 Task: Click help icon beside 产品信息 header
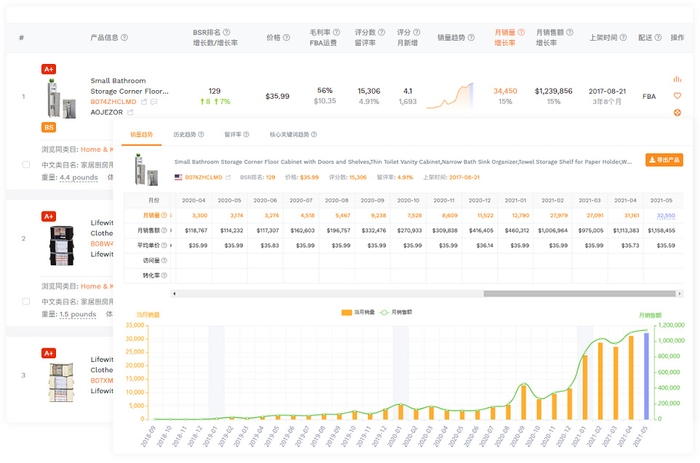pyautogui.click(x=125, y=38)
